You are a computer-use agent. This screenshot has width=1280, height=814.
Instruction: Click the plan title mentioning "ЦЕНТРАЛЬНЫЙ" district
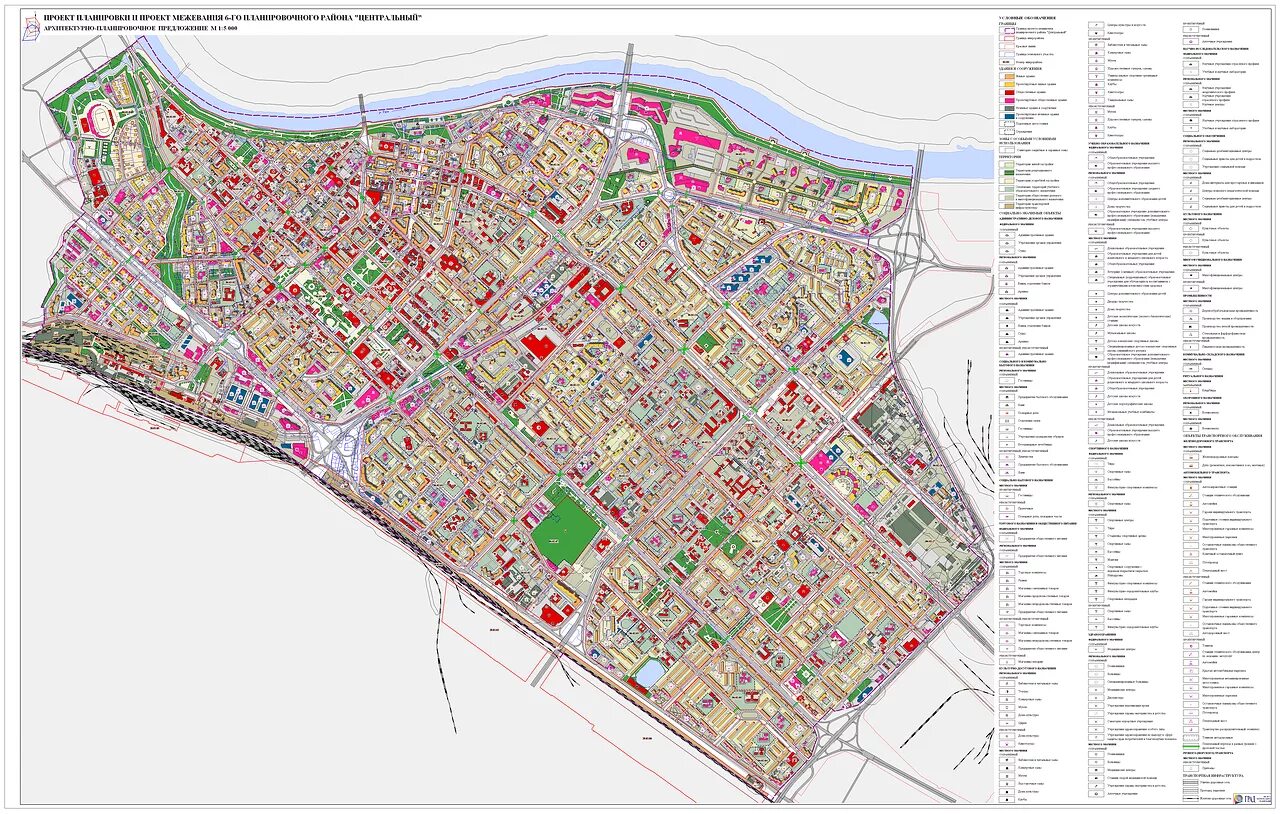click(x=232, y=18)
